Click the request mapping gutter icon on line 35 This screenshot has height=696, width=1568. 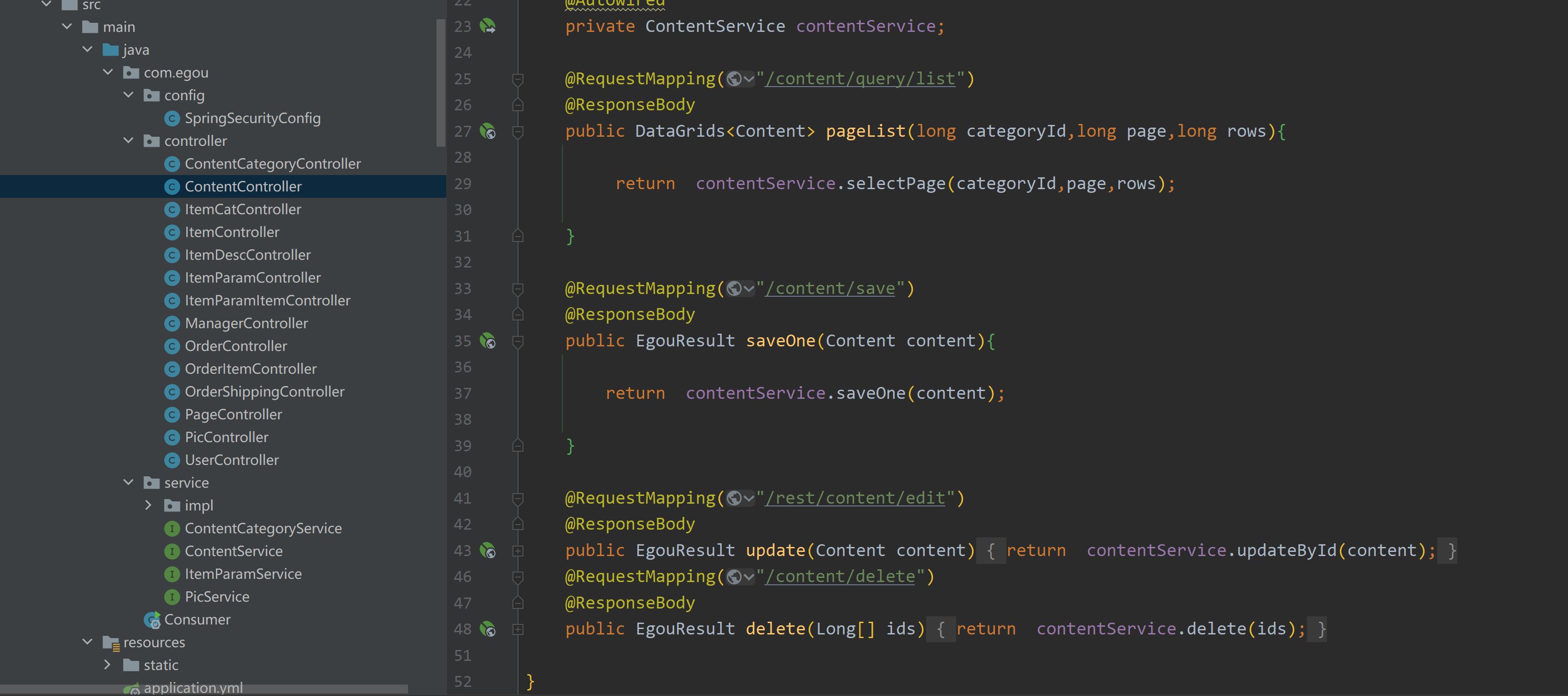pyautogui.click(x=487, y=340)
